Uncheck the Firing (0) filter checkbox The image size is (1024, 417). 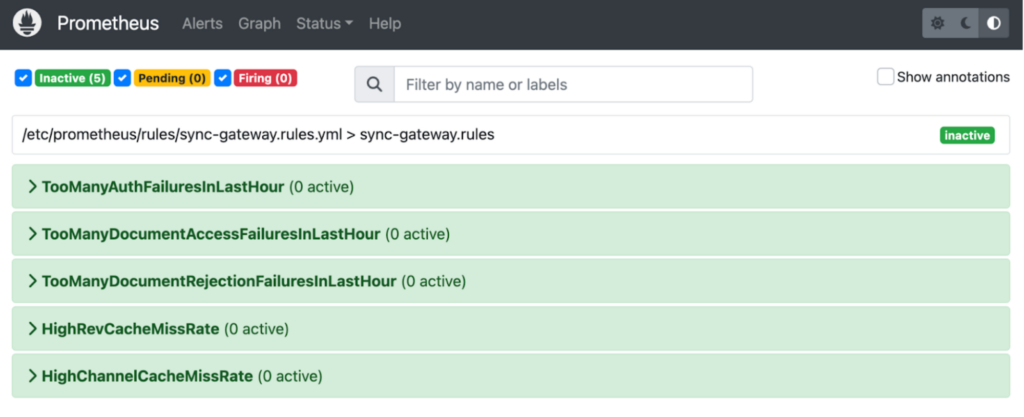coord(223,78)
